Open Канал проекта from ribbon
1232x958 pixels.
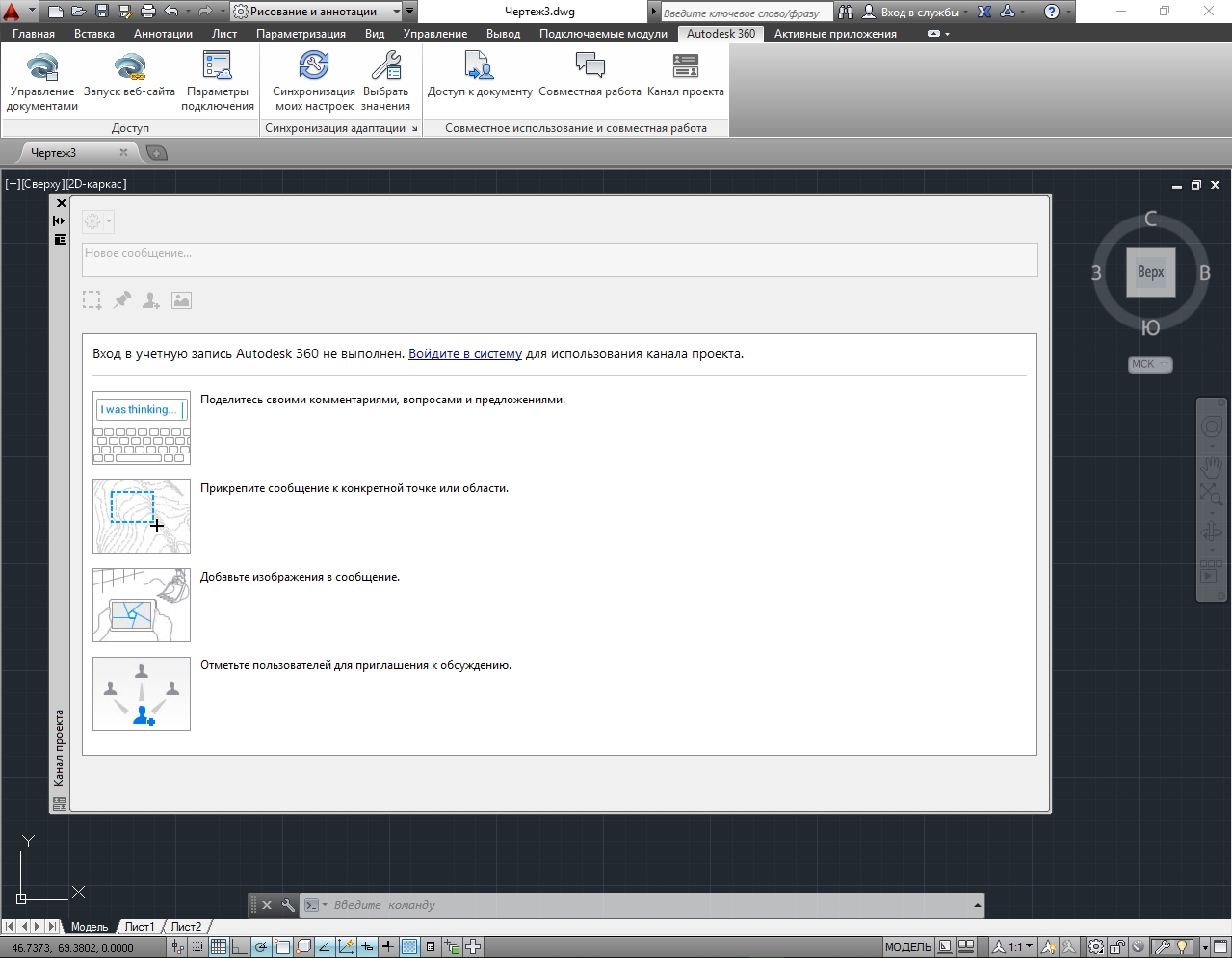click(686, 75)
